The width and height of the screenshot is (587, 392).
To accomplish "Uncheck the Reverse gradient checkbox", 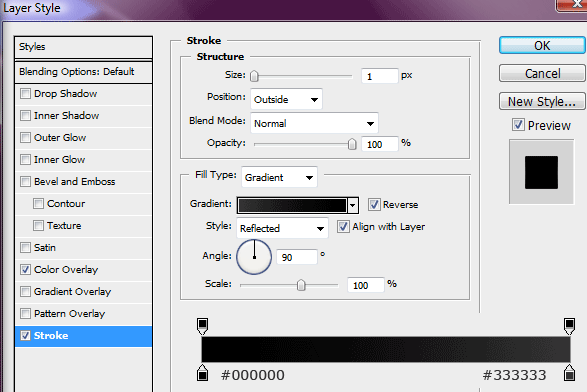I will [x=374, y=204].
